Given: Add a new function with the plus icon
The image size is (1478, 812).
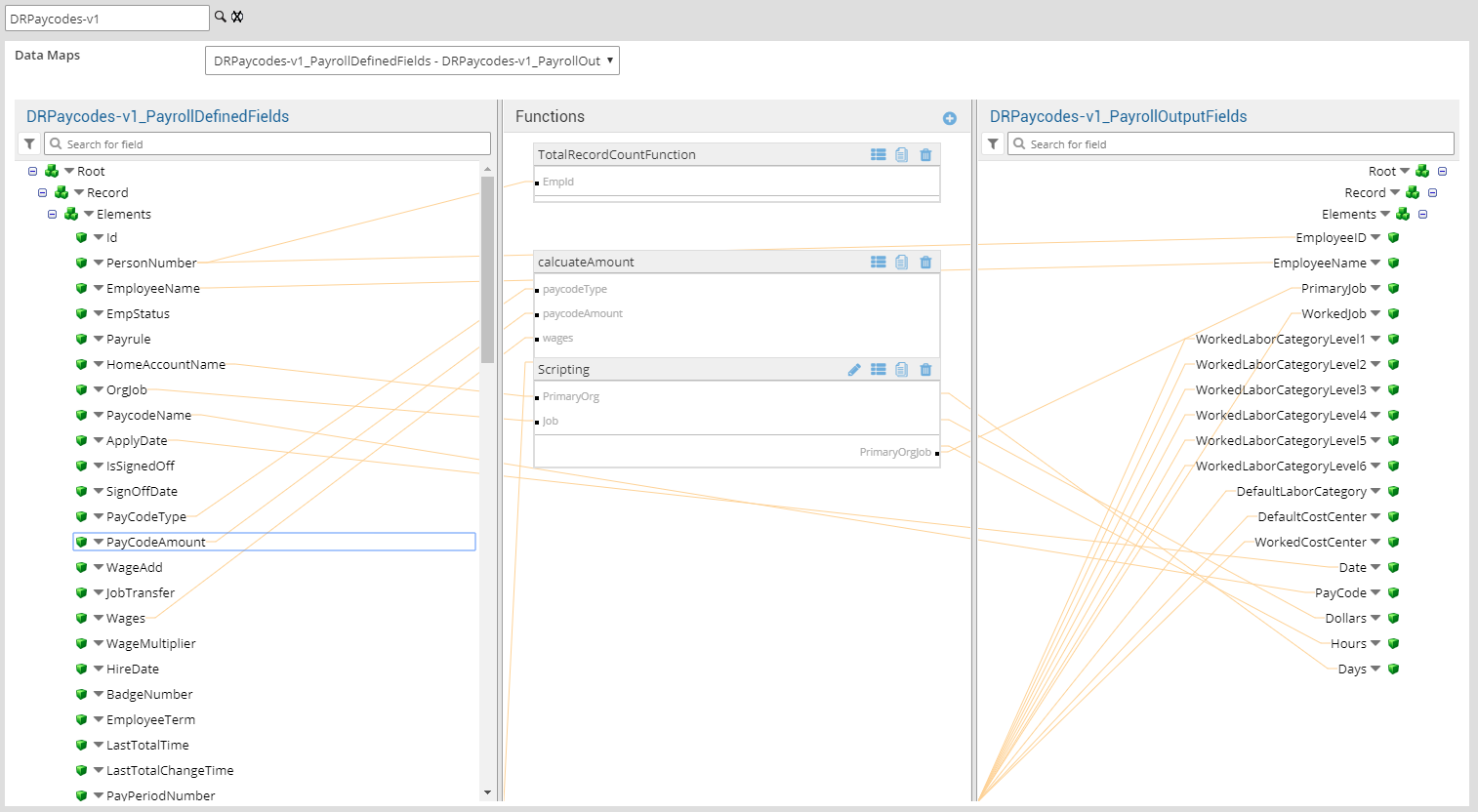Looking at the screenshot, I should [949, 118].
